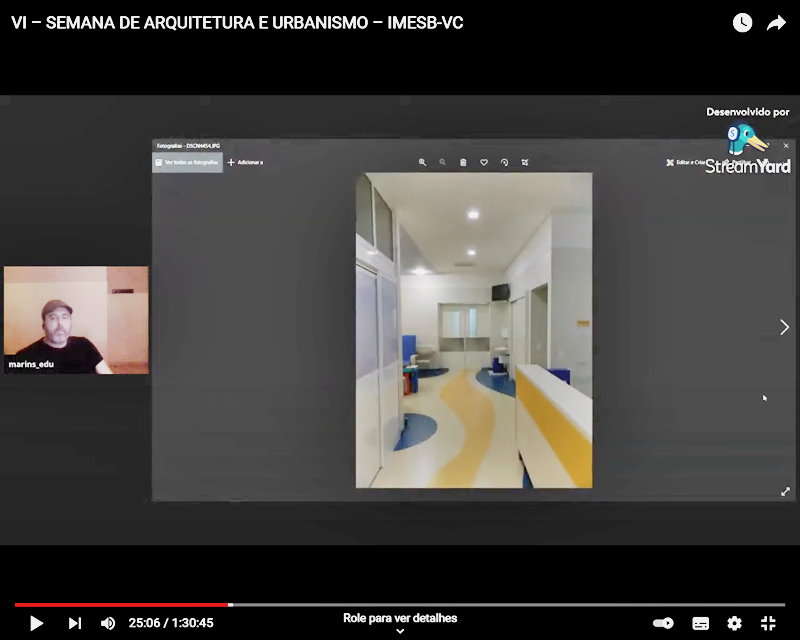The image size is (800, 640).
Task: Play the paused video
Action: click(36, 623)
